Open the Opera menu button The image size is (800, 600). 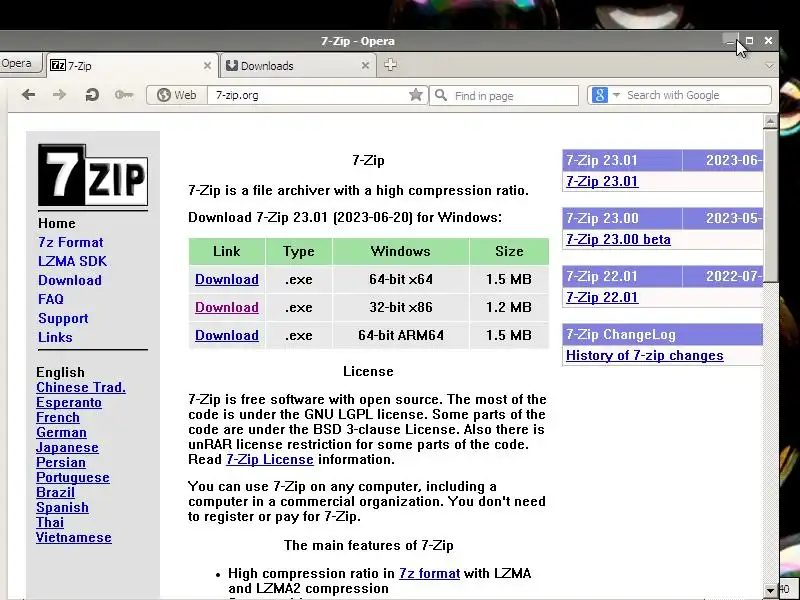click(20, 64)
